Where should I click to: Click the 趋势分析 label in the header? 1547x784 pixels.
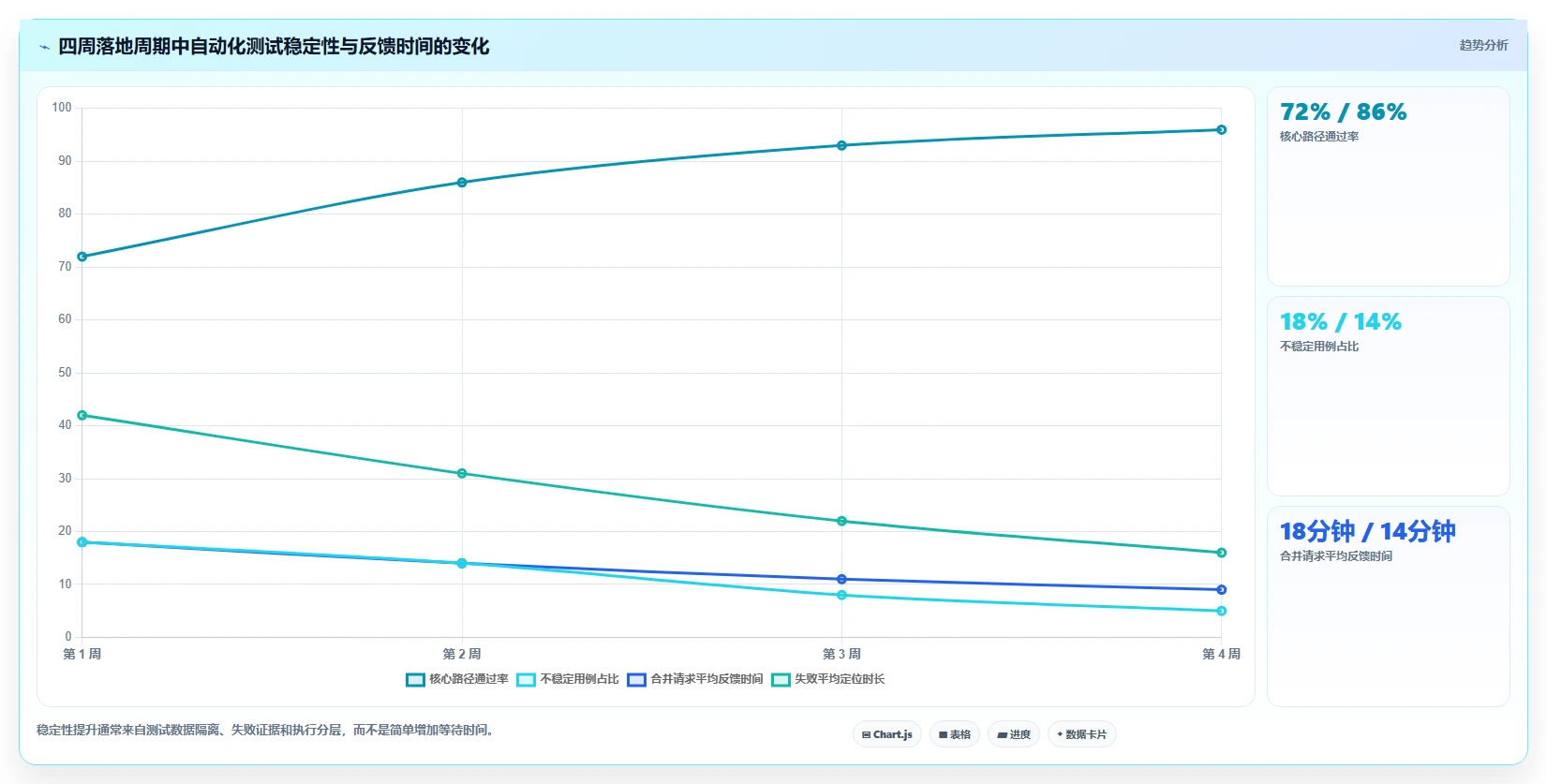tap(1483, 45)
